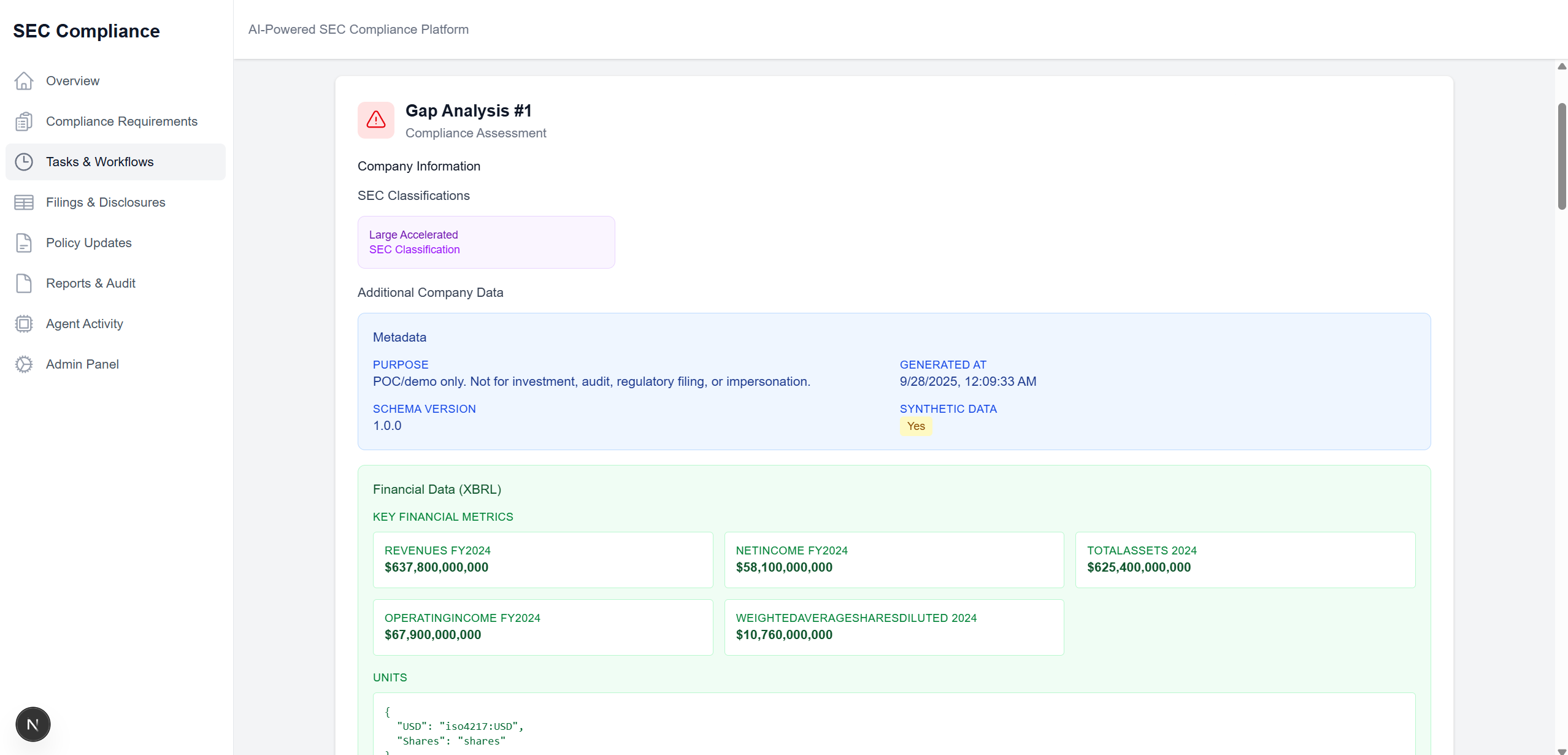Image resolution: width=1568 pixels, height=755 pixels.
Task: Open the Compliance Requirements menu item
Action: (121, 121)
